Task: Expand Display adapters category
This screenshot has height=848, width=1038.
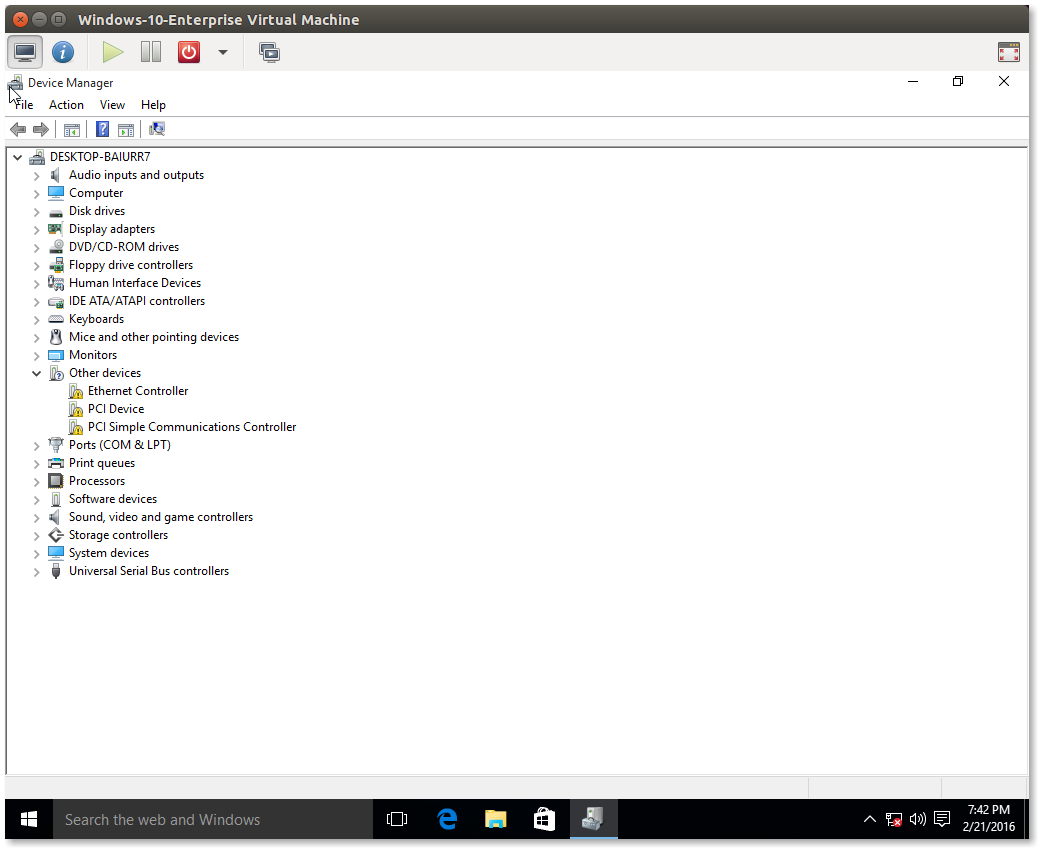Action: click(36, 230)
